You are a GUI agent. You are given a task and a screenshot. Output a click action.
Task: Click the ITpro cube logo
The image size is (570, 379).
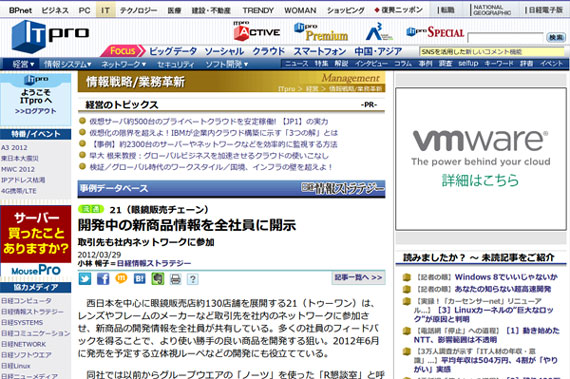tap(50, 36)
